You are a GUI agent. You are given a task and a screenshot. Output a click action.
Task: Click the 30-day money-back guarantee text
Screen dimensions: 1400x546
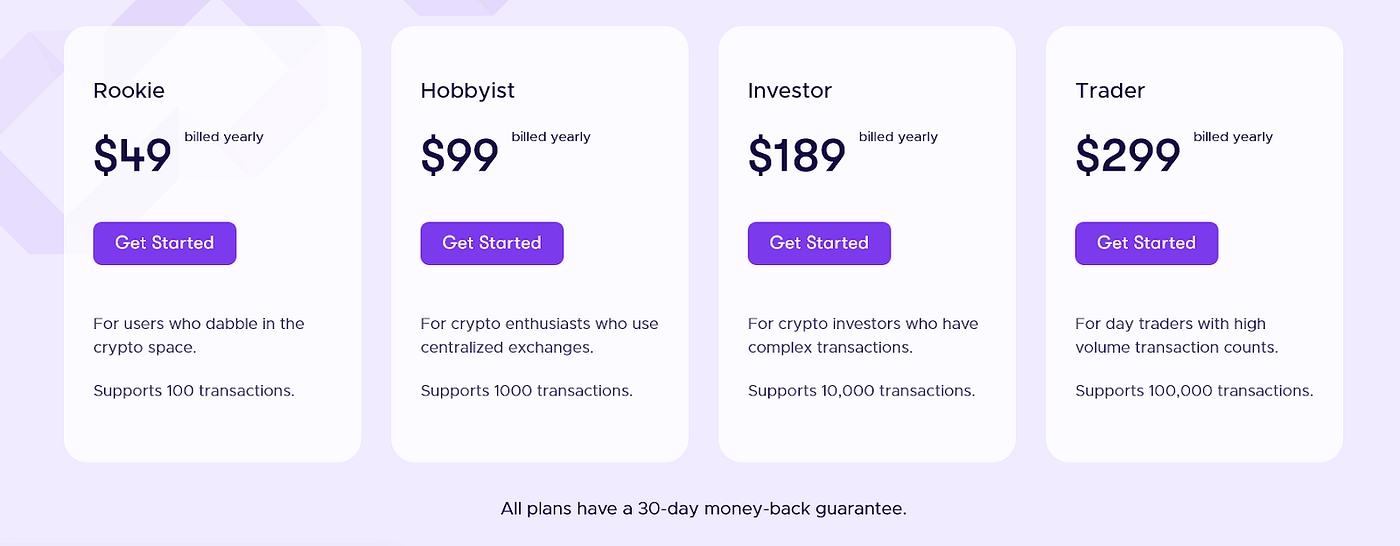pyautogui.click(x=703, y=509)
